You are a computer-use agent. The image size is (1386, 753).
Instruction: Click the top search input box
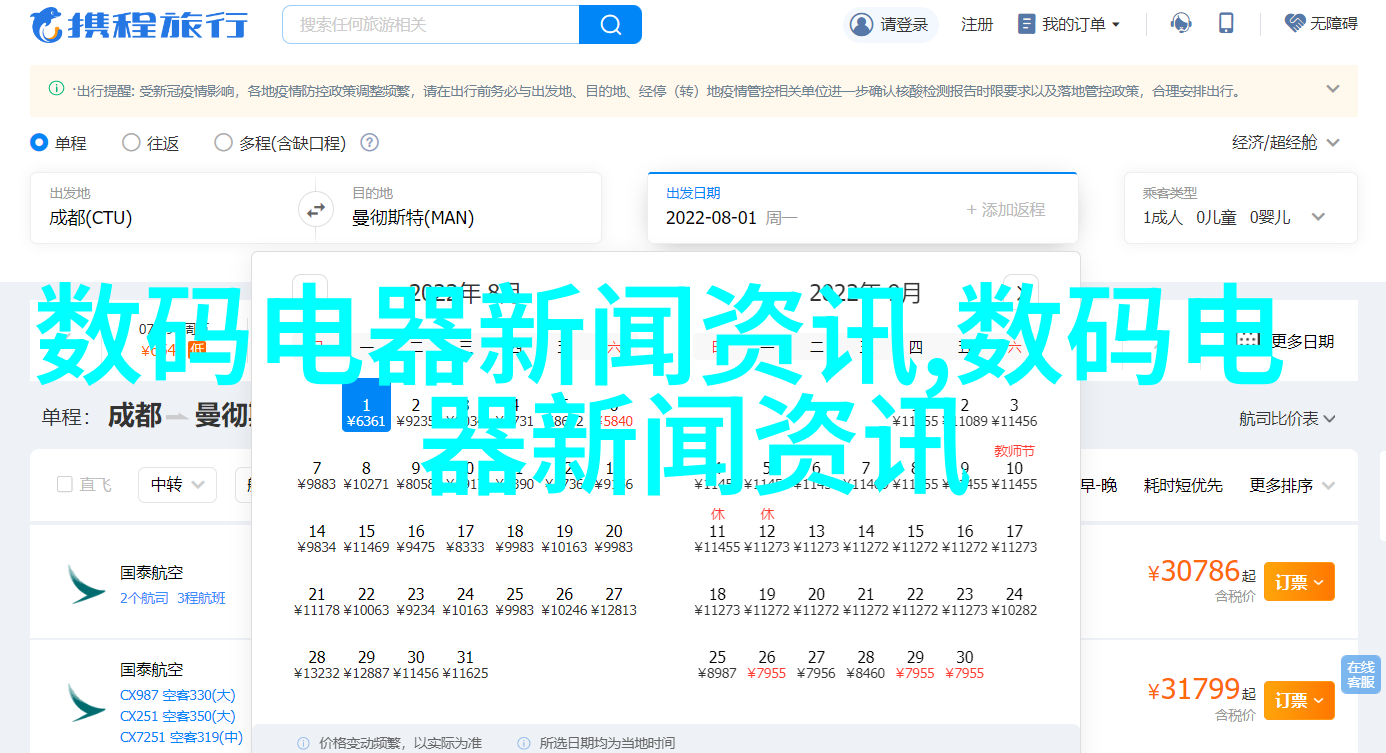[431, 24]
